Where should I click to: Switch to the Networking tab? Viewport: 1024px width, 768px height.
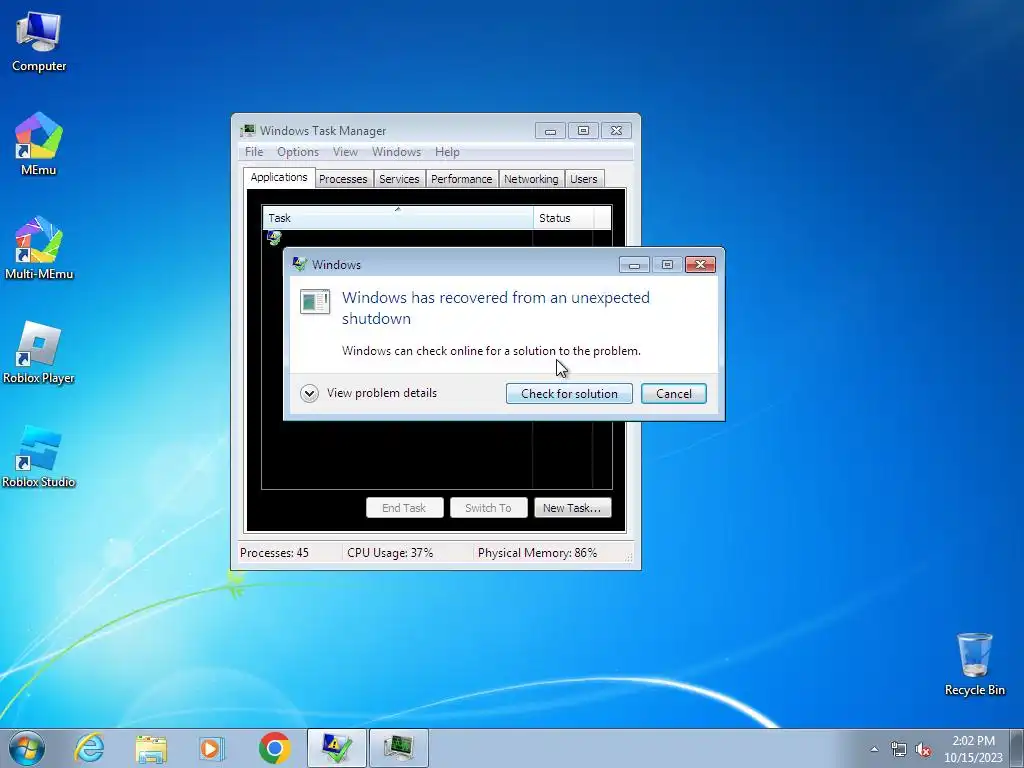click(x=531, y=179)
